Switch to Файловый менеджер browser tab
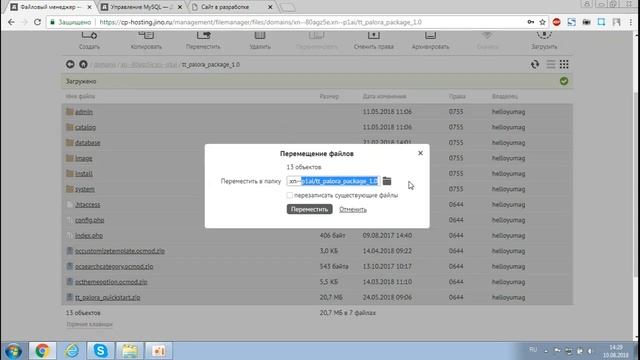The image size is (640, 360). pyautogui.click(x=51, y=7)
